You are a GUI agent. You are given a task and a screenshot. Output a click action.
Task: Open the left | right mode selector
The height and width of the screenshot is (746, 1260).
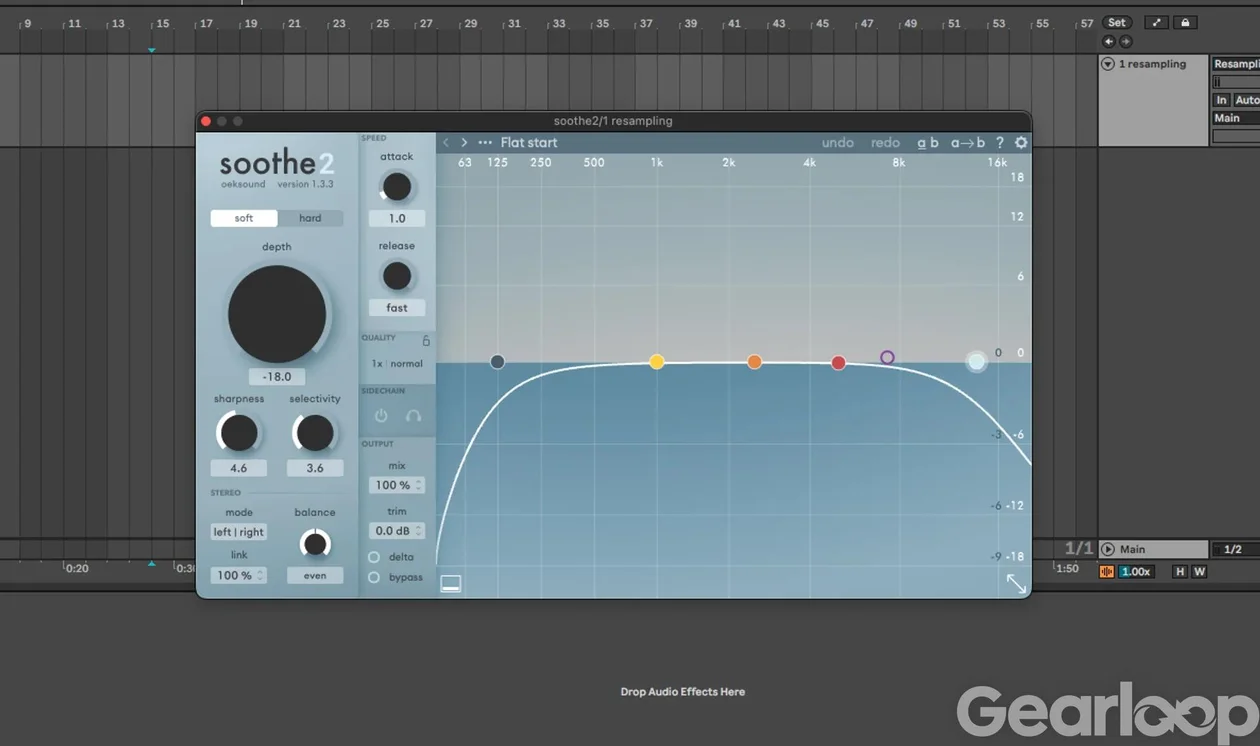(239, 532)
